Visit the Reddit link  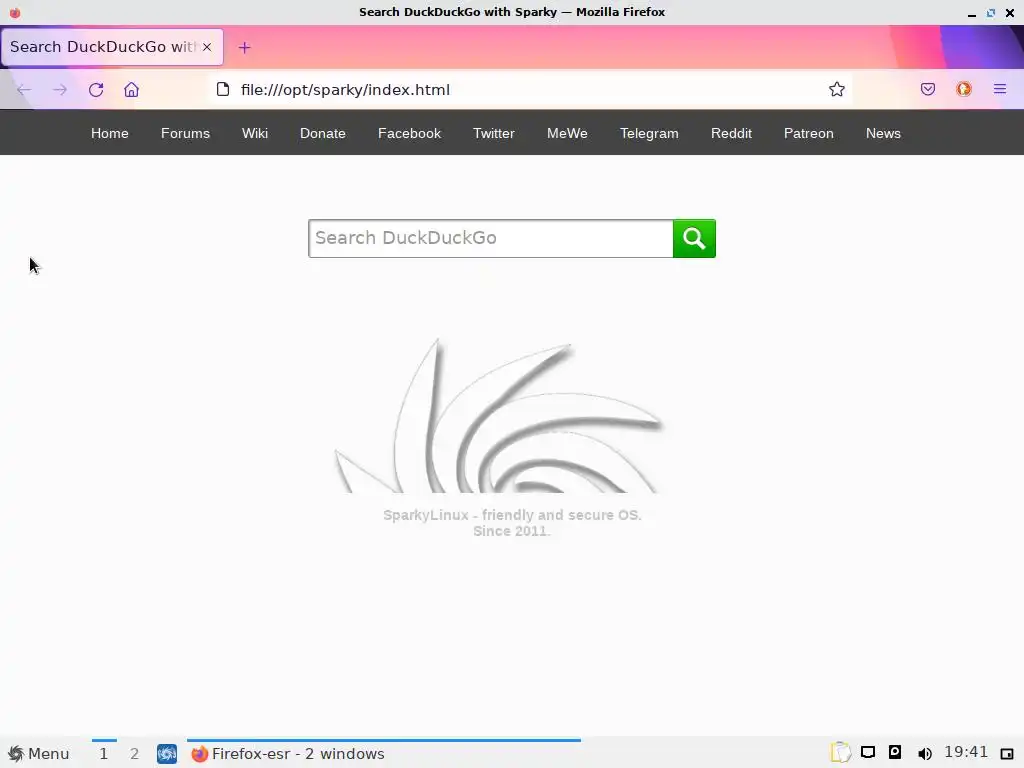coord(731,133)
